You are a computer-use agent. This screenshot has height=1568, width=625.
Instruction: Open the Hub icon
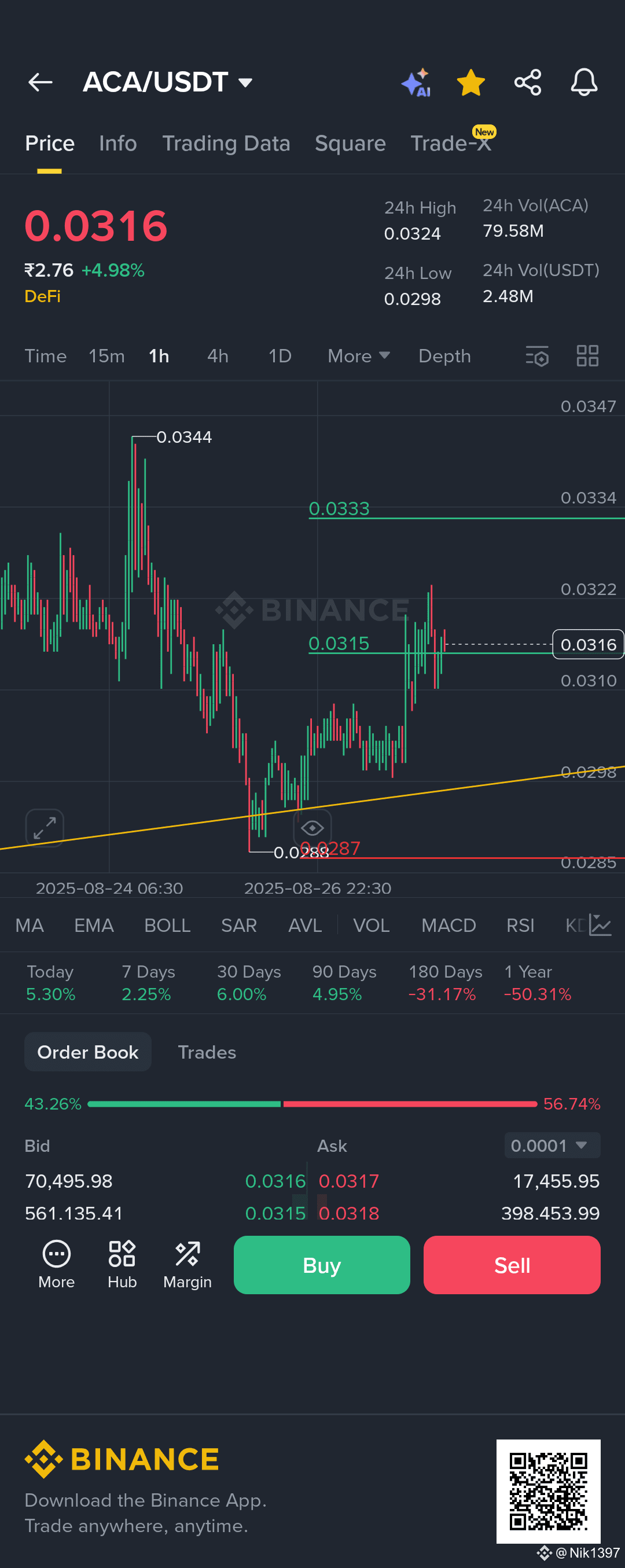122,1265
